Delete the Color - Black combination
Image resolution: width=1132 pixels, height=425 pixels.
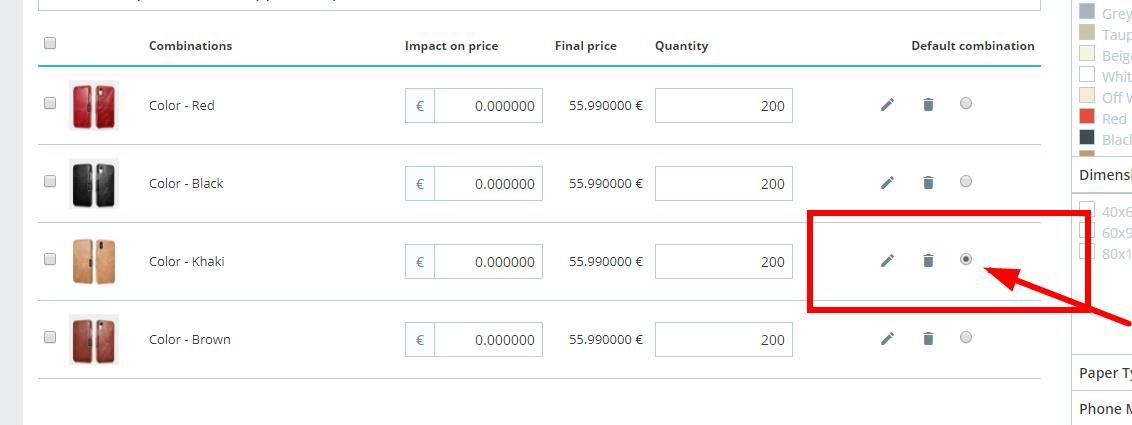click(928, 182)
